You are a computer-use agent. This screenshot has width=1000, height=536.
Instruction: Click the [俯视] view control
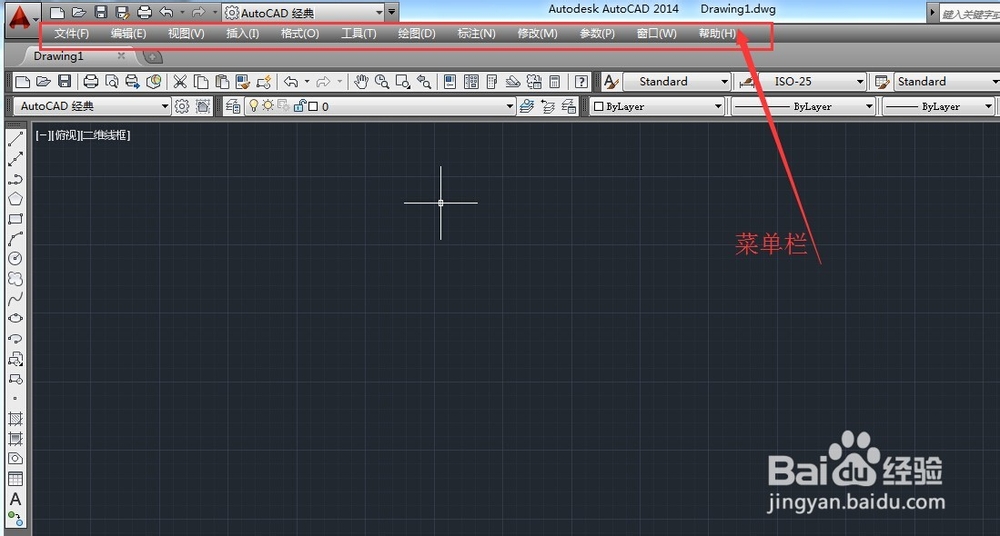(x=66, y=135)
